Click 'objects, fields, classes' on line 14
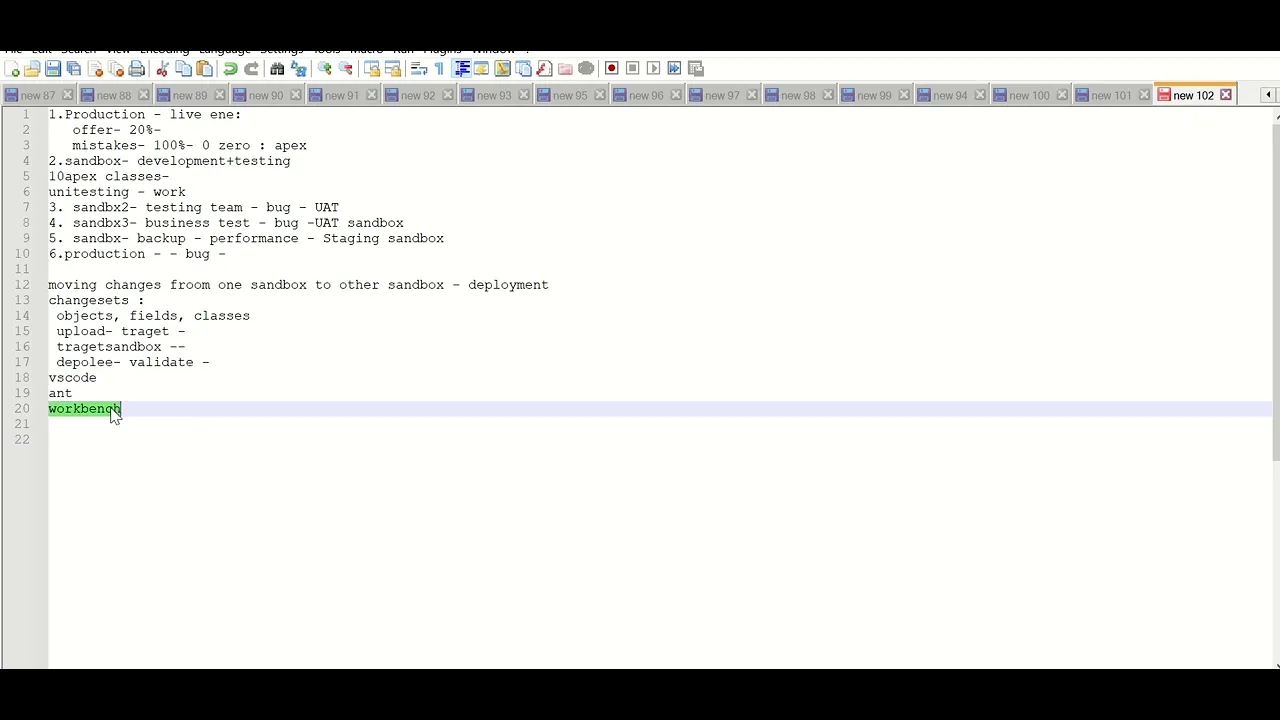The width and height of the screenshot is (1280, 720). (153, 316)
